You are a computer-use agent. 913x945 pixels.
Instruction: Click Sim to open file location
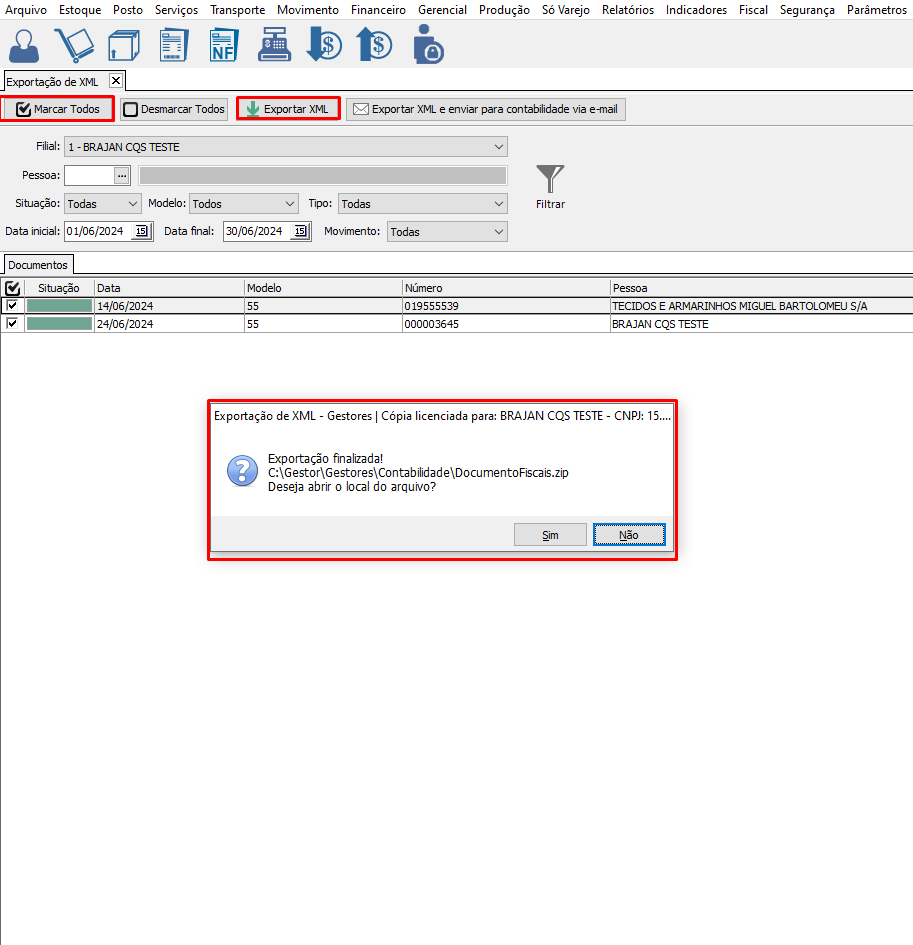click(x=550, y=535)
